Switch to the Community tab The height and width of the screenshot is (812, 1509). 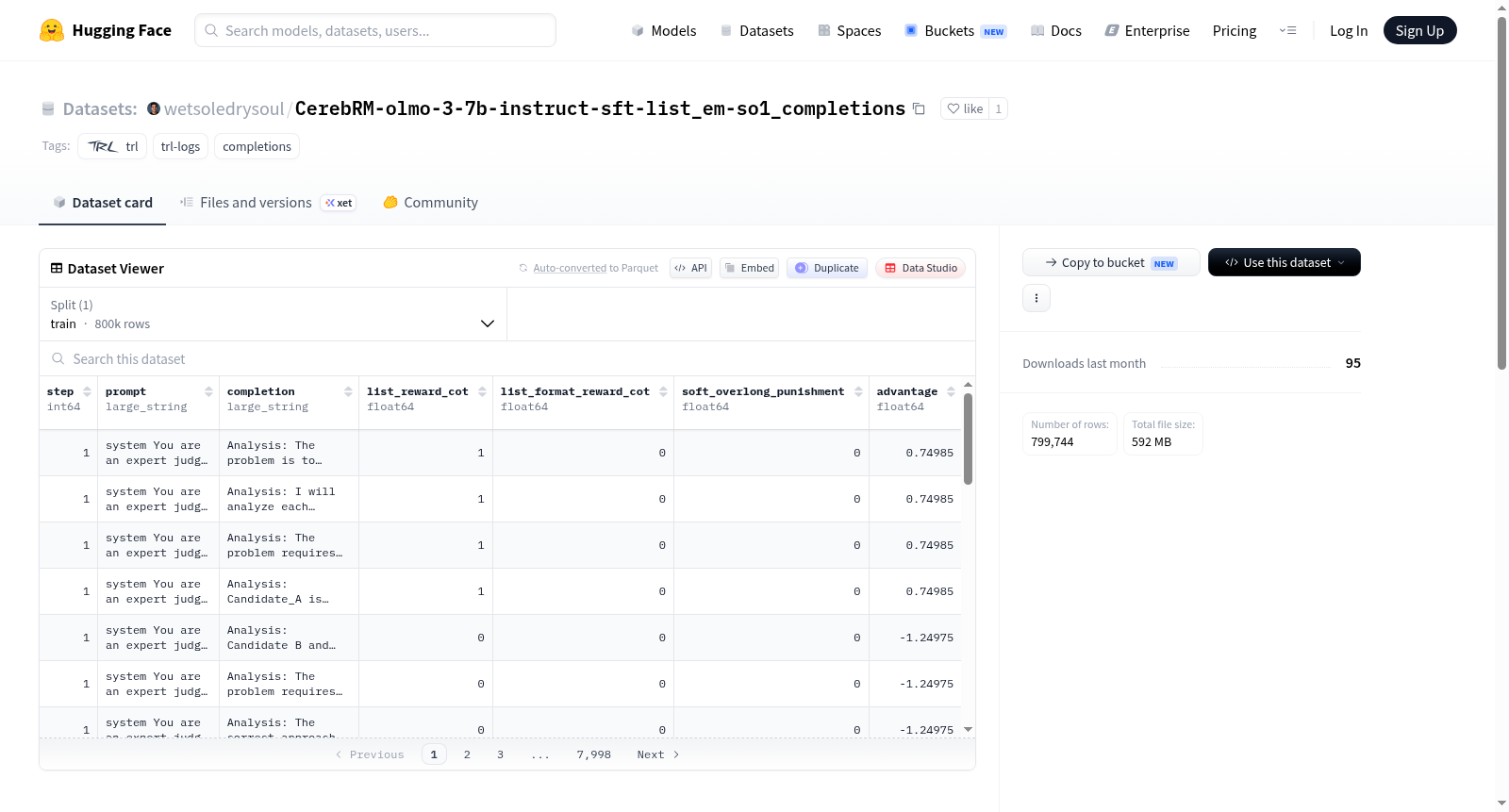430,203
